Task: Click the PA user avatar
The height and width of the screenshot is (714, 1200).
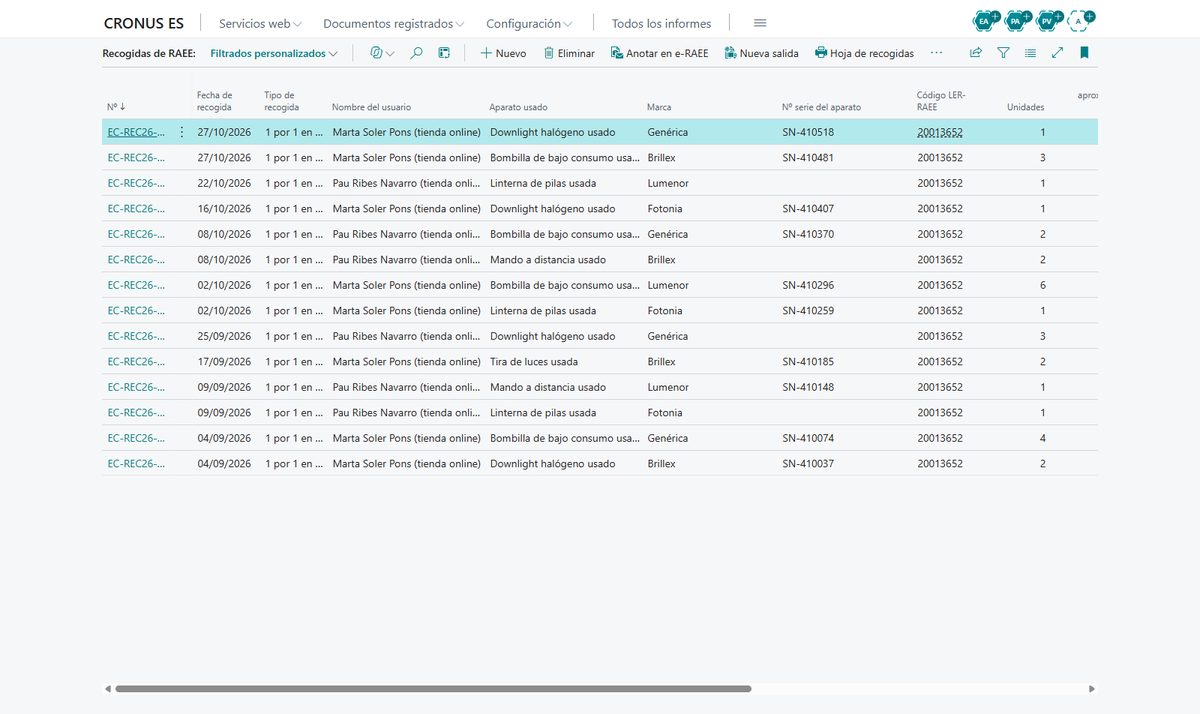Action: pos(1016,20)
